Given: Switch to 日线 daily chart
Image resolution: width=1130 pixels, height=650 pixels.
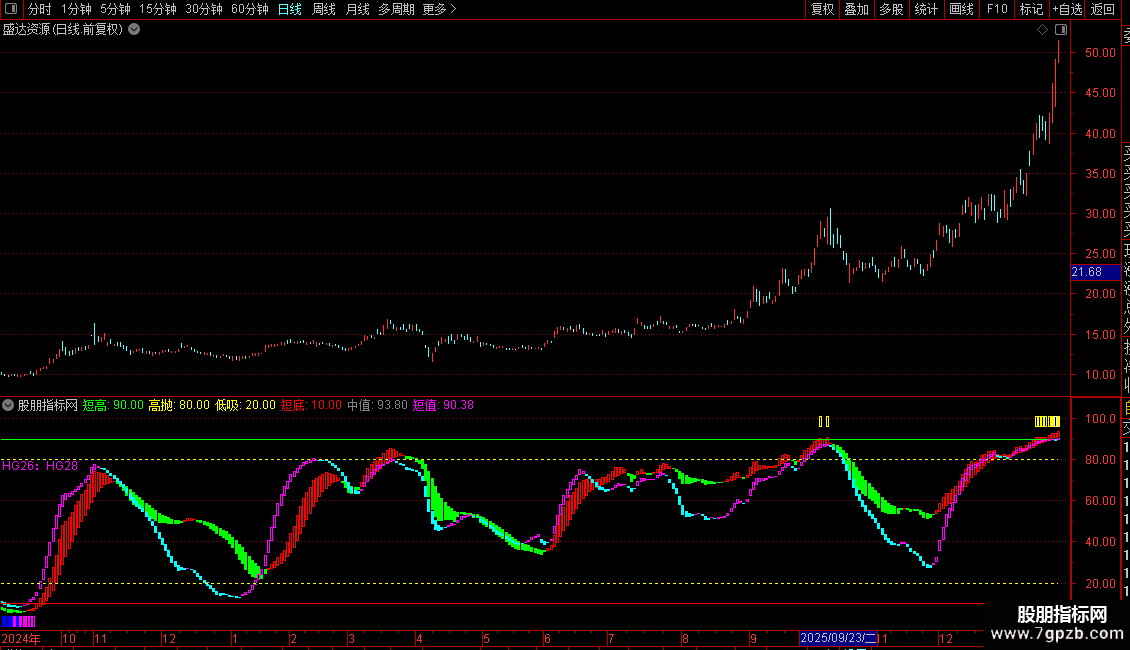Looking at the screenshot, I should [290, 9].
